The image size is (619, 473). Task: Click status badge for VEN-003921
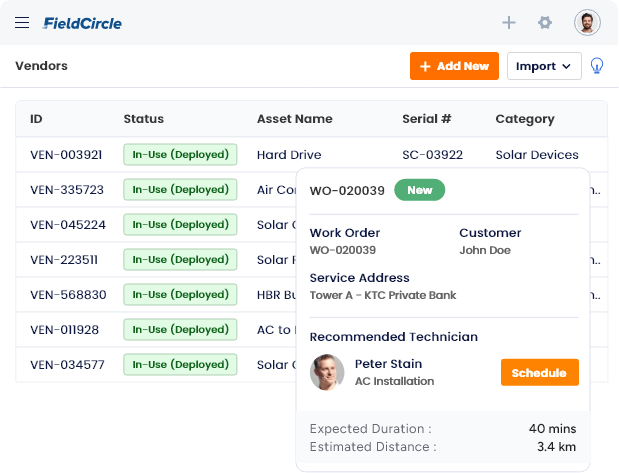point(180,154)
